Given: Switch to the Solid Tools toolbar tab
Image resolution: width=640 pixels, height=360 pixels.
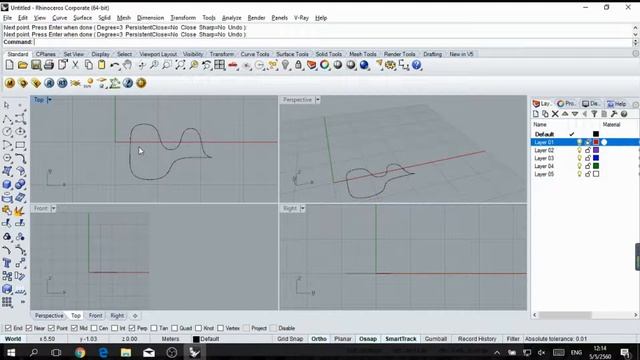Looking at the screenshot, I should (329, 54).
